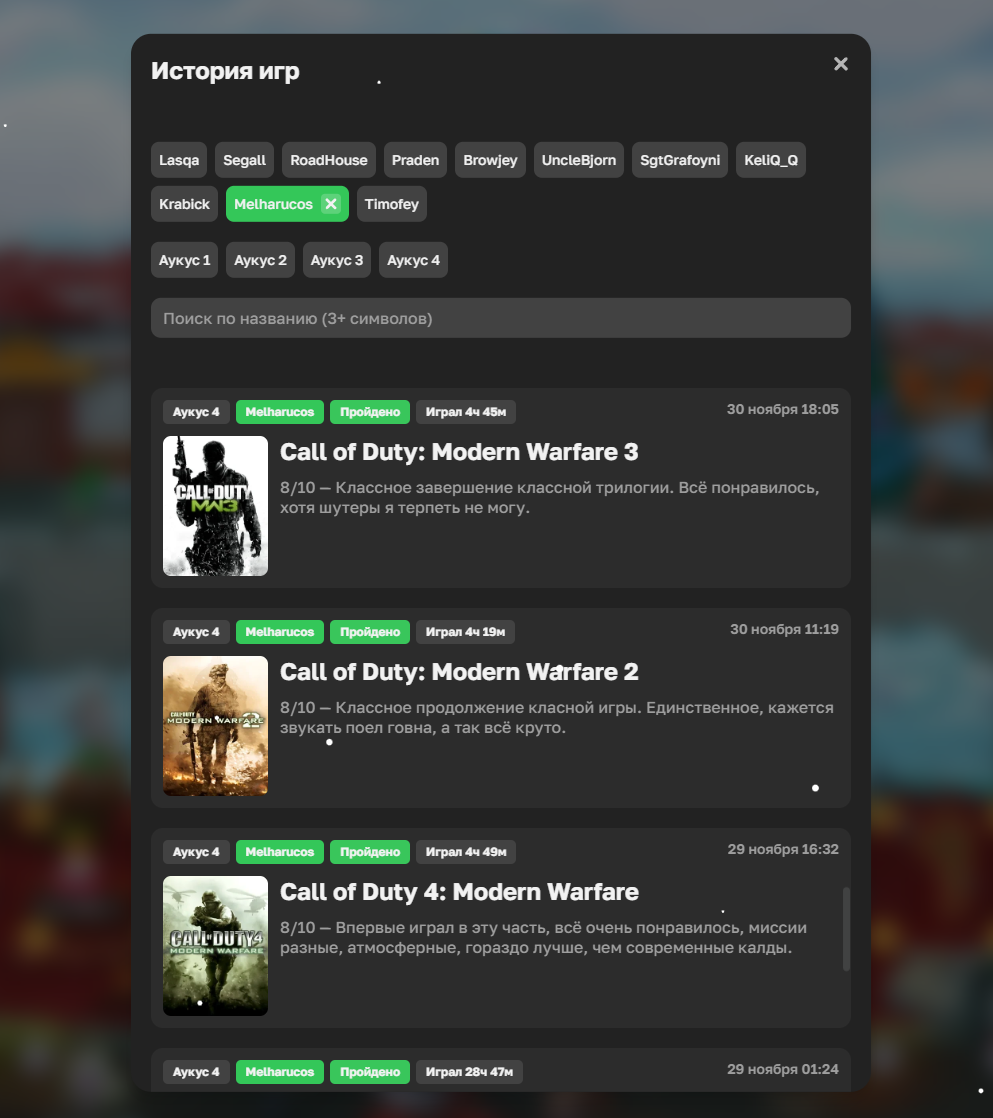Image resolution: width=993 pixels, height=1118 pixels.
Task: Open the Modern Warfare 3 cover thumbnail
Action: click(215, 506)
